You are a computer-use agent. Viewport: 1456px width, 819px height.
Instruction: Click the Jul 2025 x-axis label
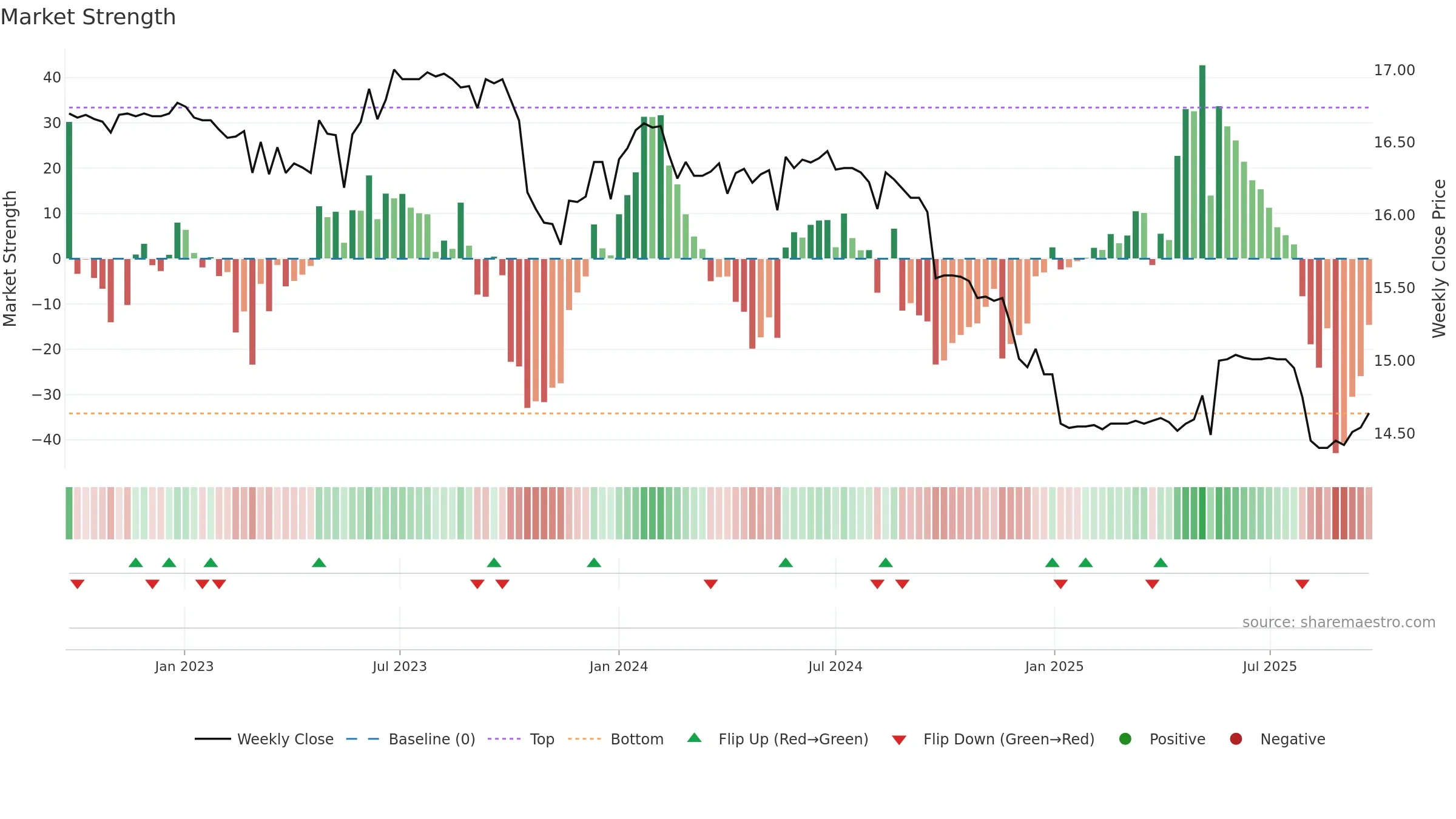click(1270, 667)
